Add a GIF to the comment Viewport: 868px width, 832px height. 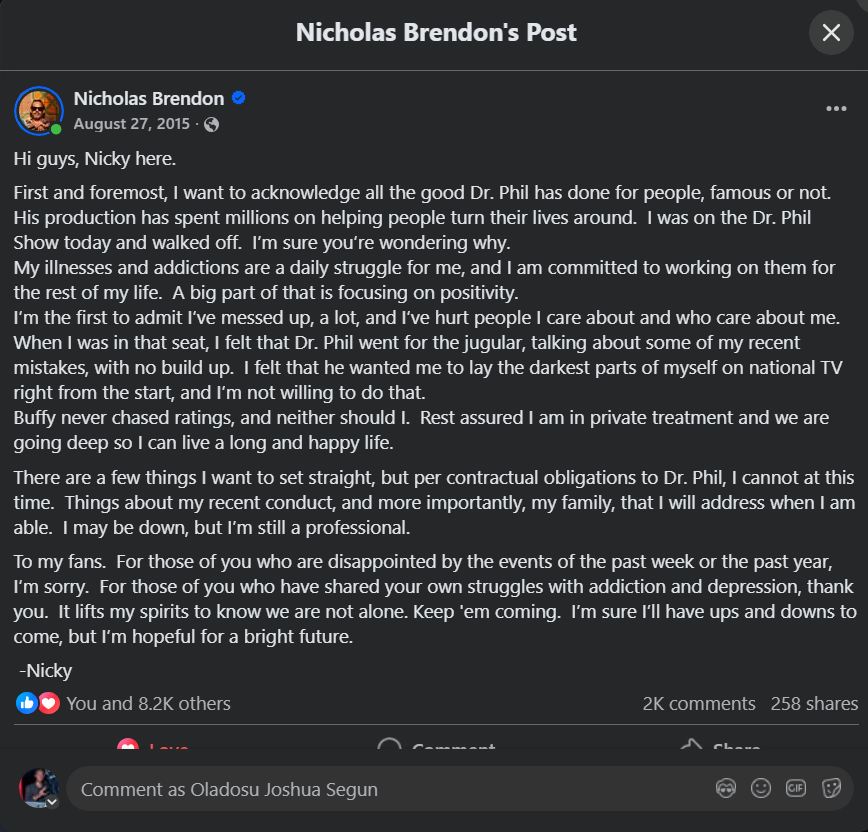796,789
